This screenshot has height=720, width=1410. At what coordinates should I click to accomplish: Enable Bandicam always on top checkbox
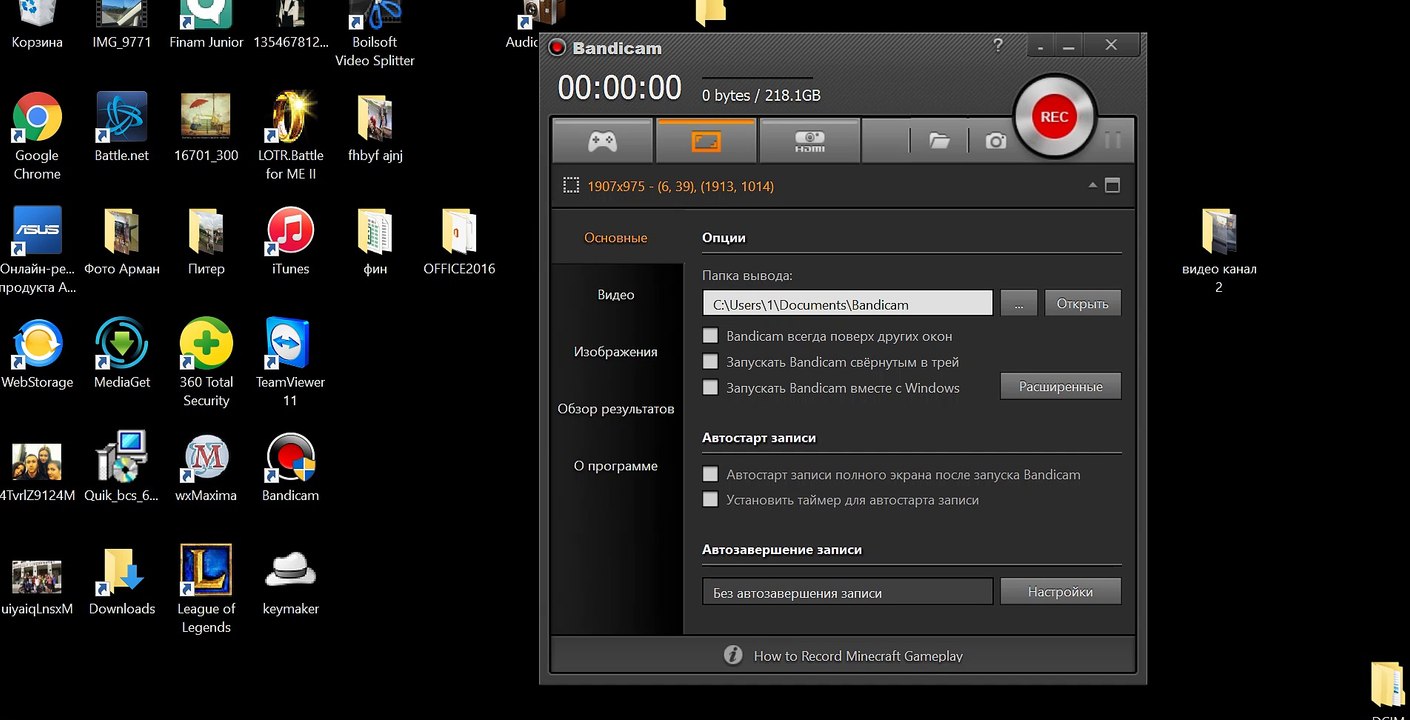711,336
